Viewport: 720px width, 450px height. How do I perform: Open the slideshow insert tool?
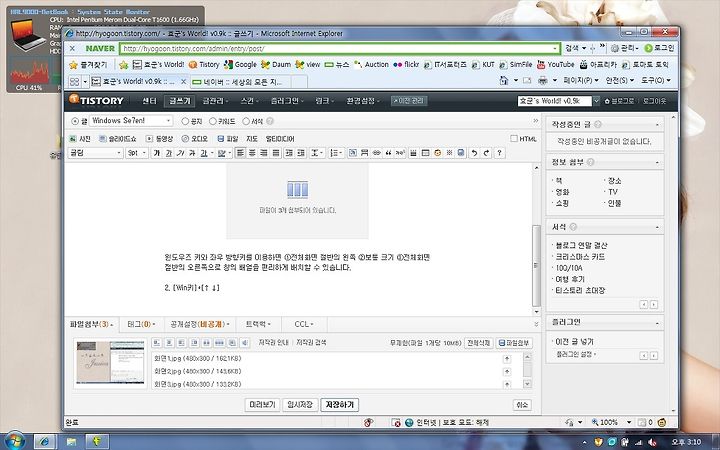click(118, 139)
